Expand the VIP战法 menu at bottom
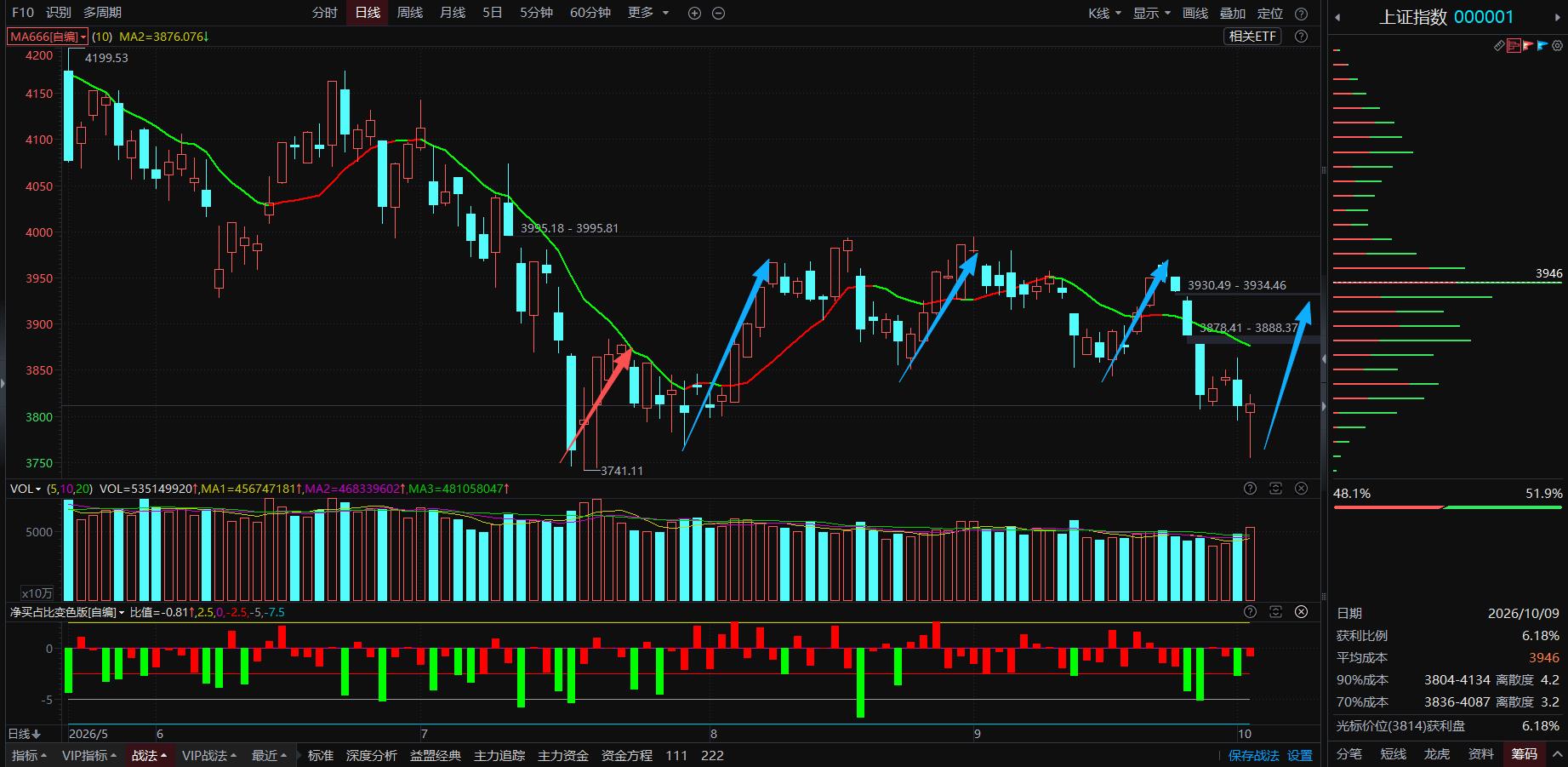The image size is (1568, 767). (x=209, y=755)
